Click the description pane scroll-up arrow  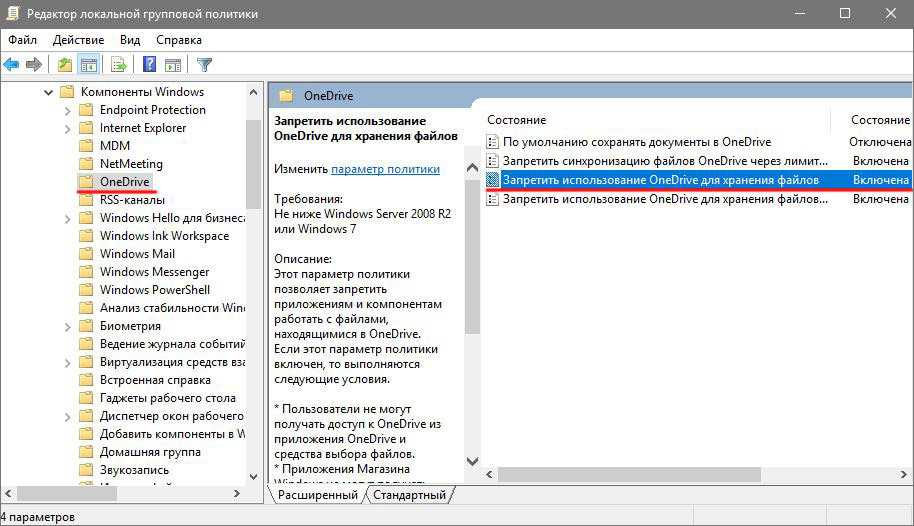pos(473,168)
